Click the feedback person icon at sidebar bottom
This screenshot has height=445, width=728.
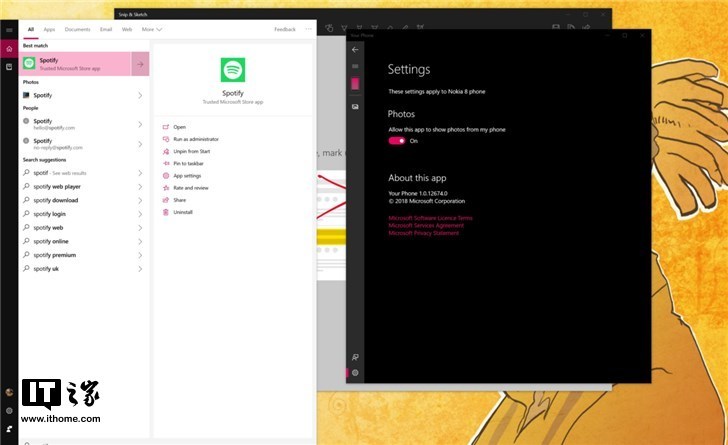tap(9, 429)
